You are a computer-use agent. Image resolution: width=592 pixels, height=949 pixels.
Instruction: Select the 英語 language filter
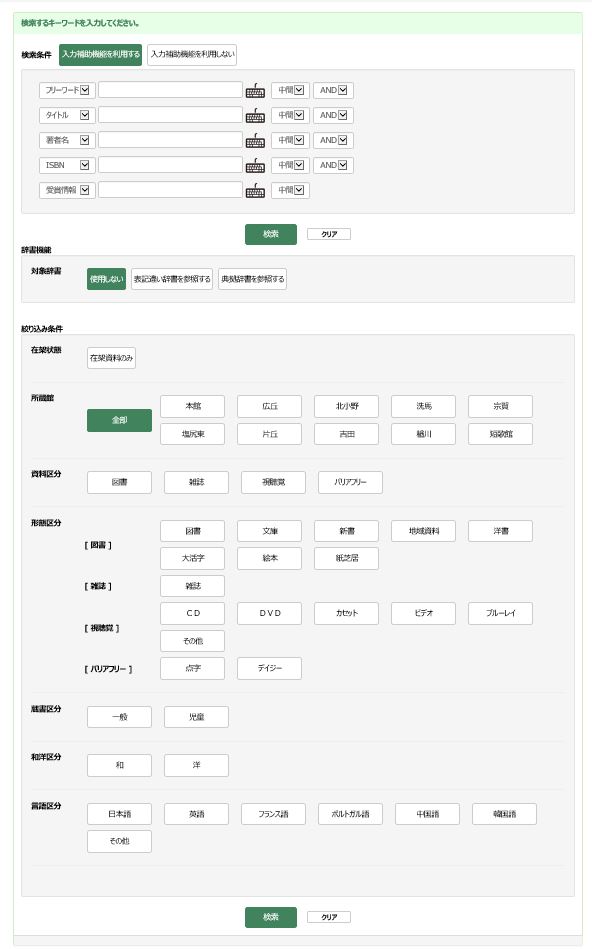[196, 814]
